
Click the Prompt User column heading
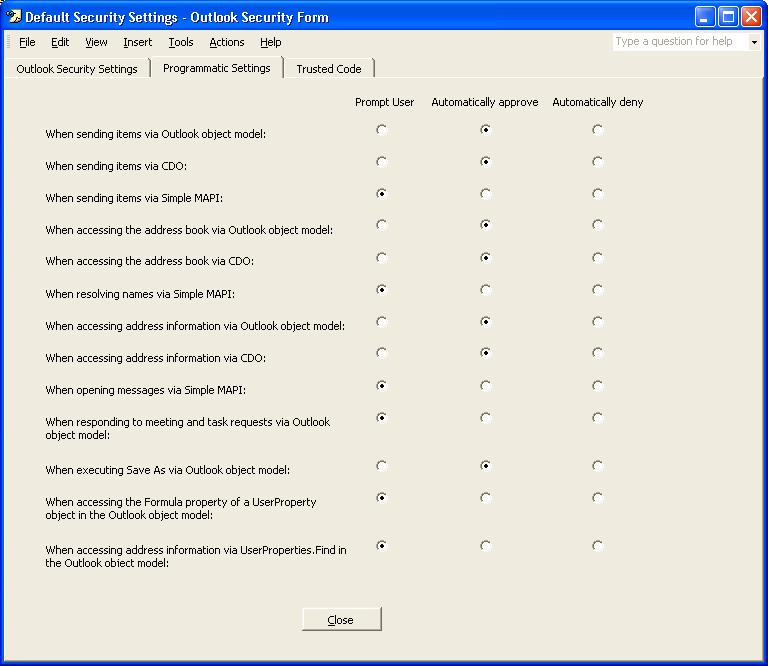click(x=384, y=102)
